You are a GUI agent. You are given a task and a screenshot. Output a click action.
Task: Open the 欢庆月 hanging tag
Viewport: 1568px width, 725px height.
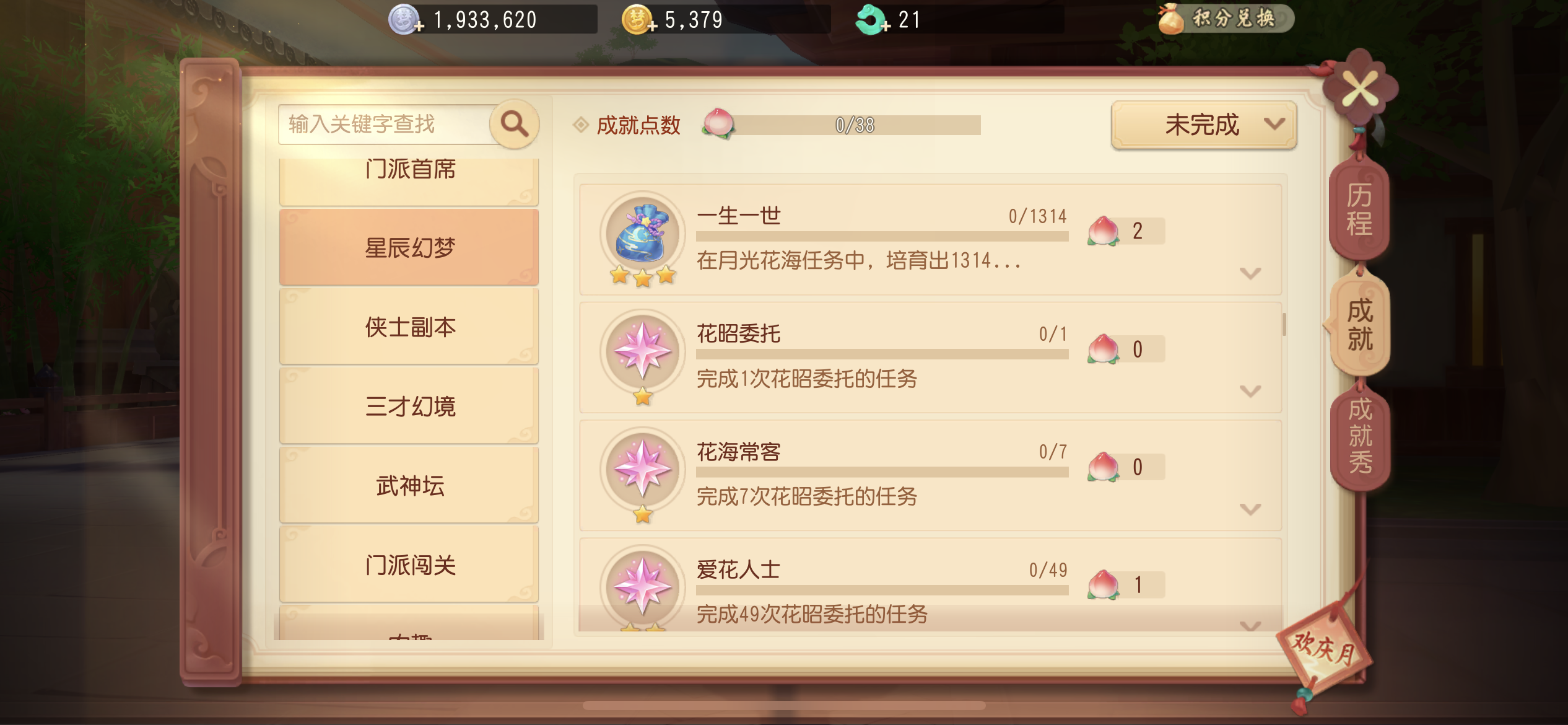click(x=1323, y=649)
